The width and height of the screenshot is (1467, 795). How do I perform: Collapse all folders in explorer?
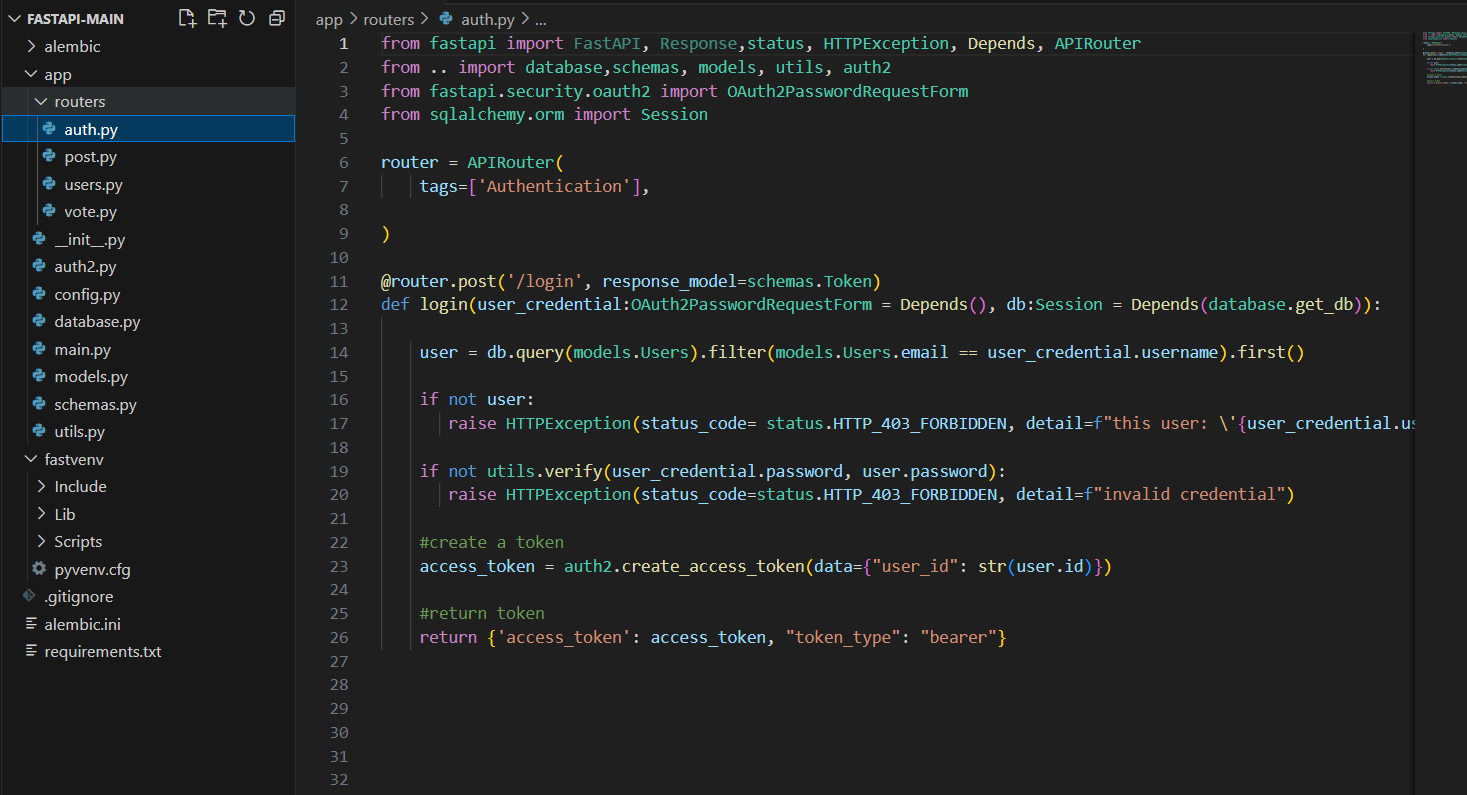pyautogui.click(x=277, y=17)
